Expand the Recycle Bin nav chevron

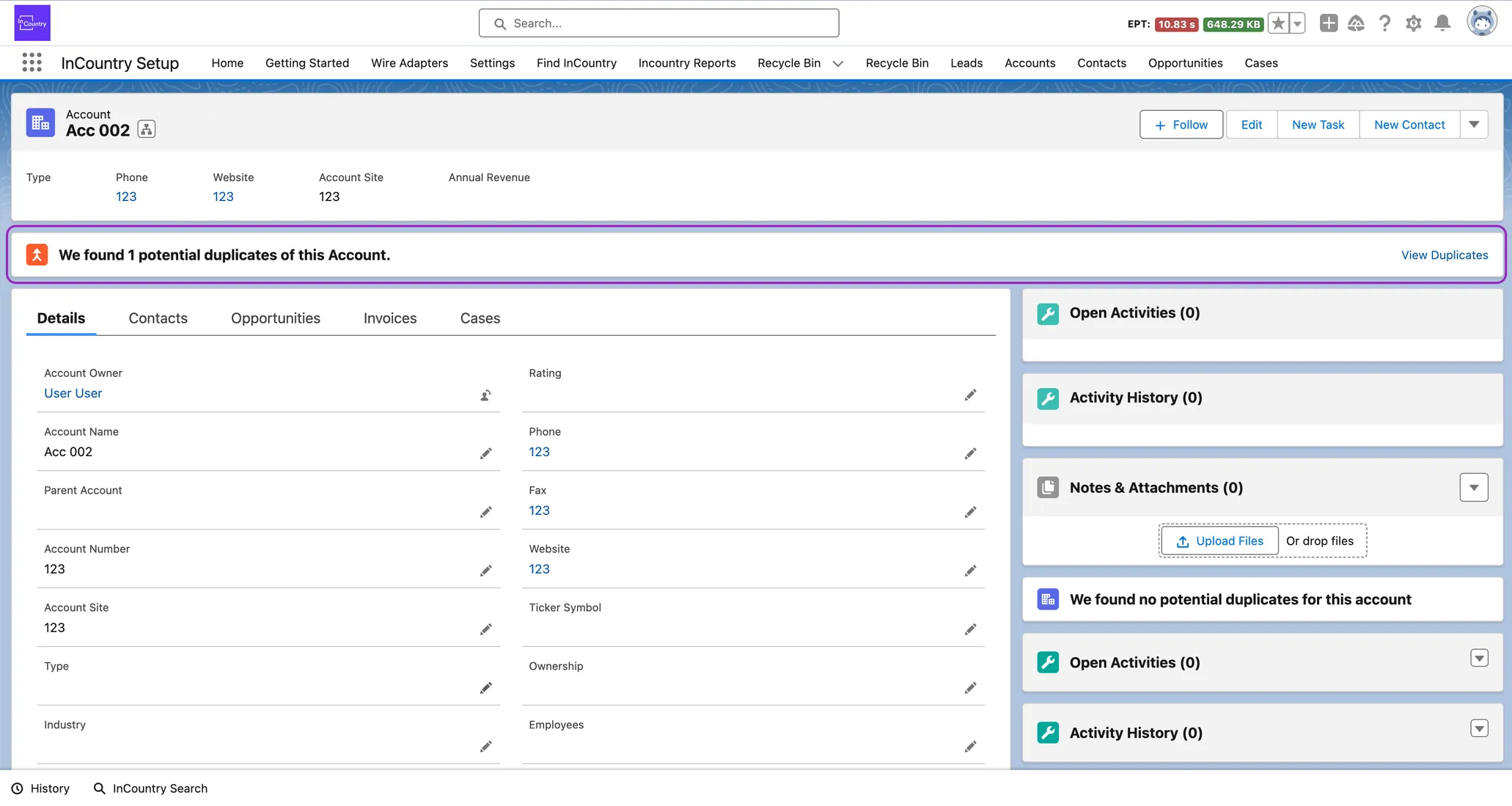point(838,64)
